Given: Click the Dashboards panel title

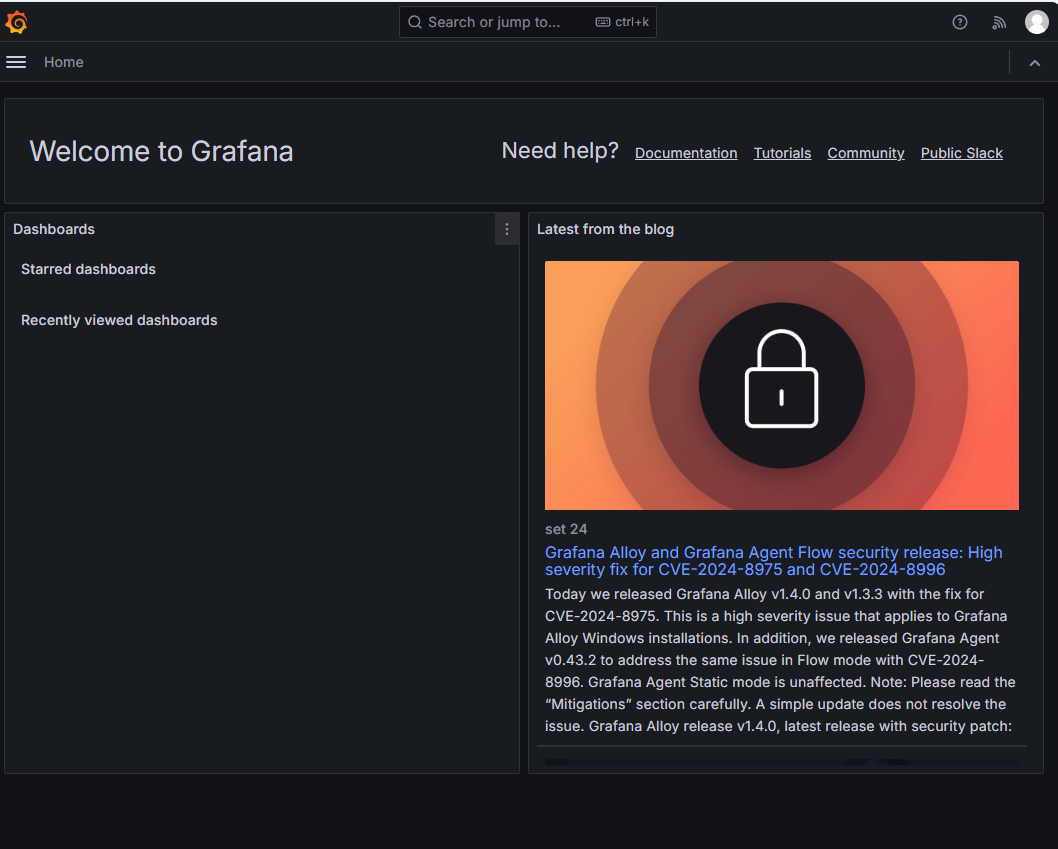Looking at the screenshot, I should pos(54,229).
